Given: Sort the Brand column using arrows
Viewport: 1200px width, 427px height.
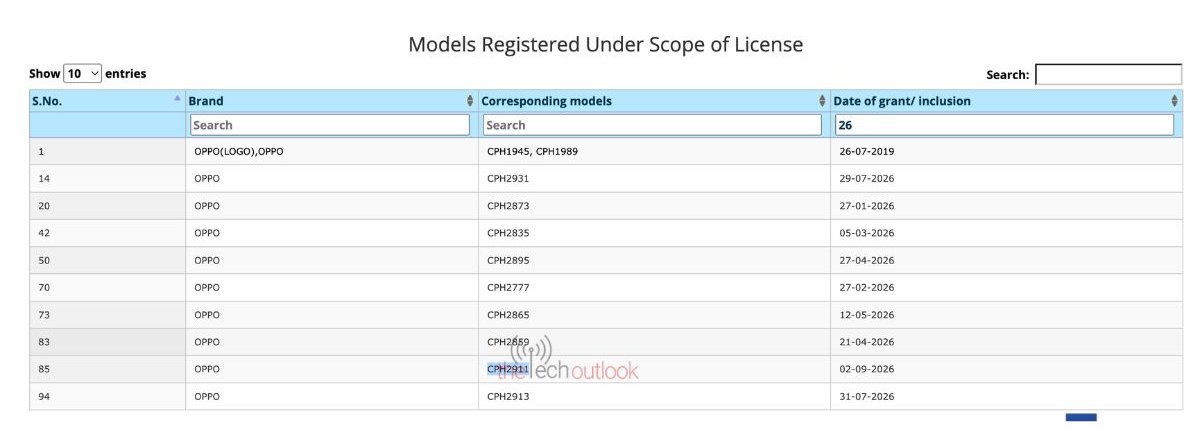Looking at the screenshot, I should [x=470, y=101].
